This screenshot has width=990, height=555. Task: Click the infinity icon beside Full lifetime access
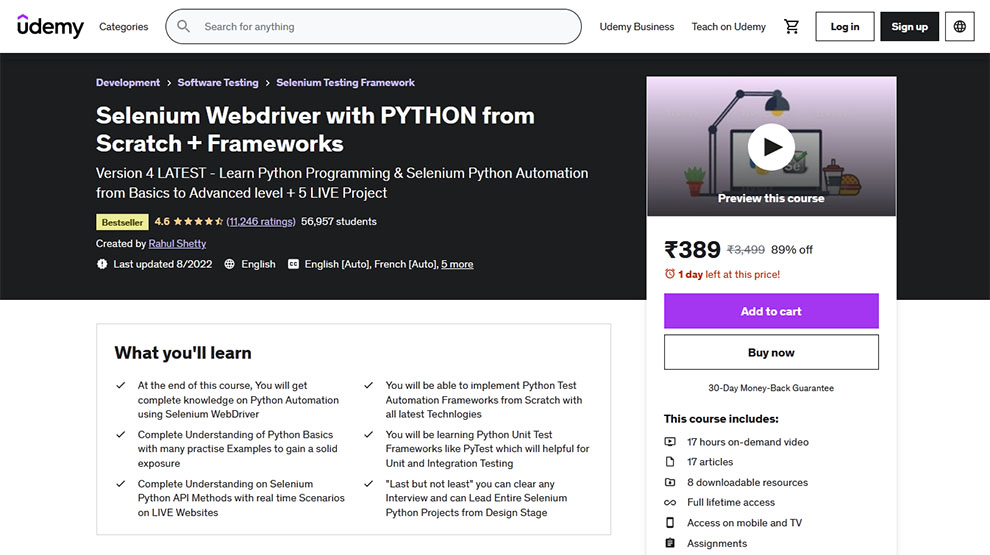[x=670, y=503]
